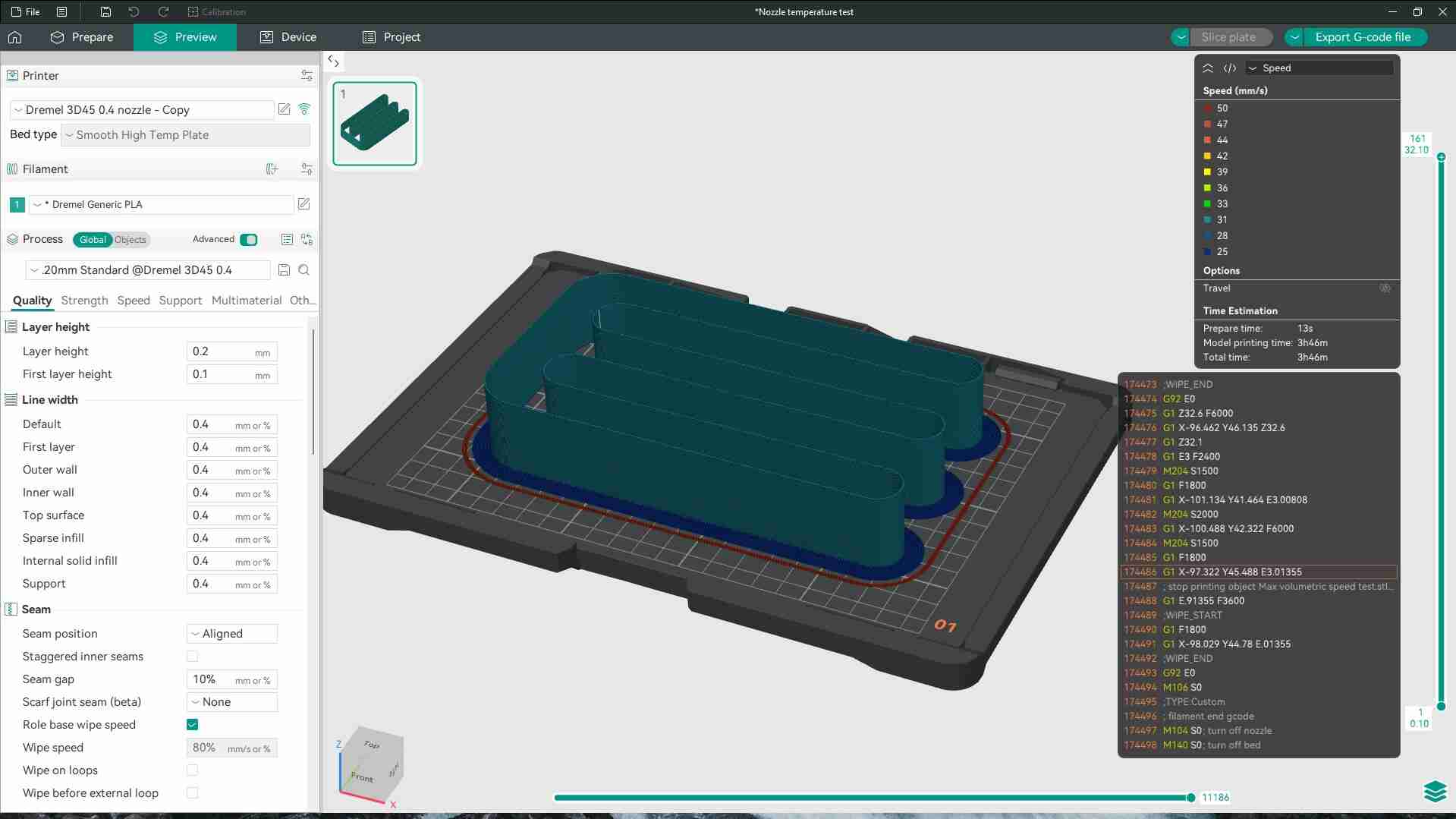Viewport: 1456px width, 819px height.
Task: Open the Calibration menu
Action: tap(216, 12)
